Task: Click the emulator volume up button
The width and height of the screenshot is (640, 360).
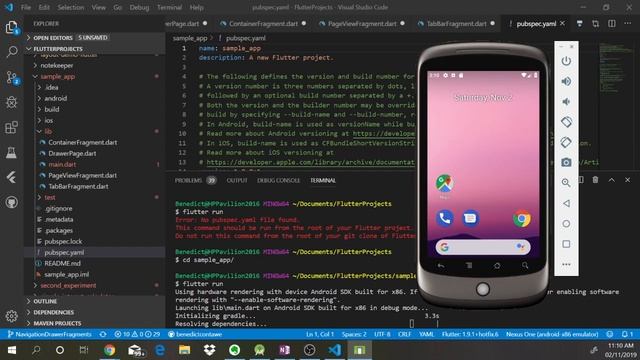Action: 566,81
